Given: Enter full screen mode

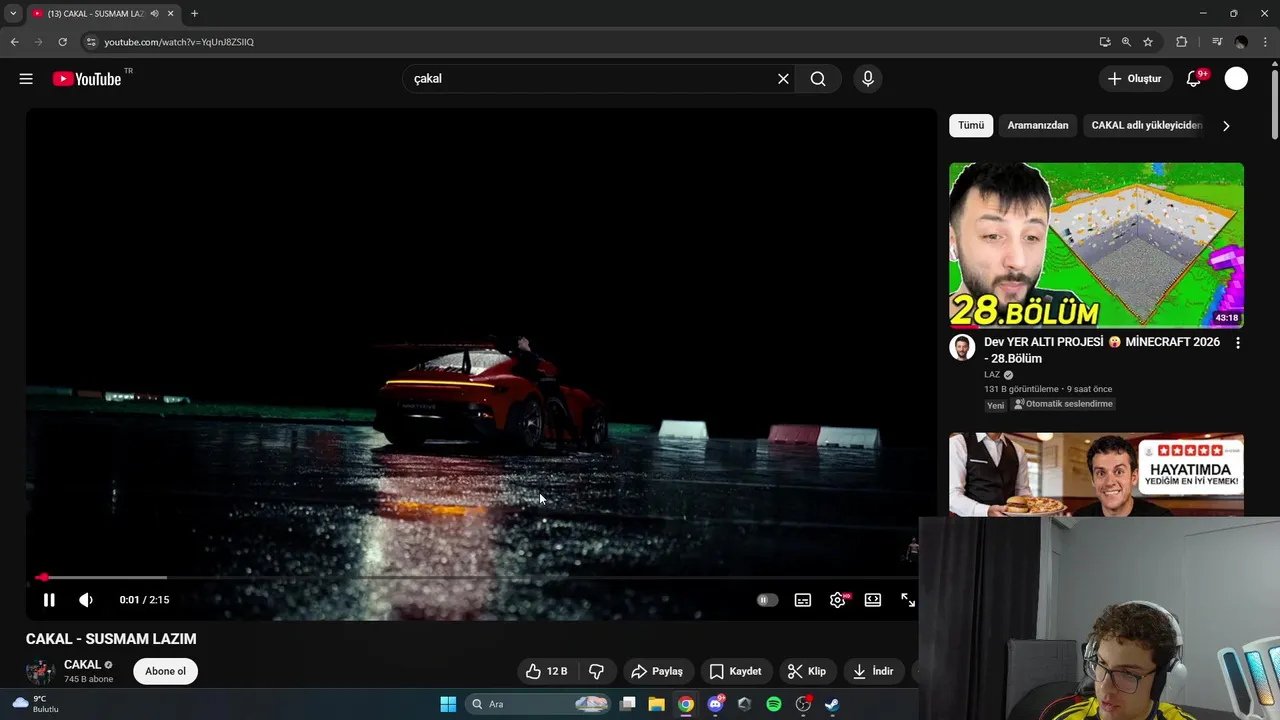Looking at the screenshot, I should coord(908,600).
